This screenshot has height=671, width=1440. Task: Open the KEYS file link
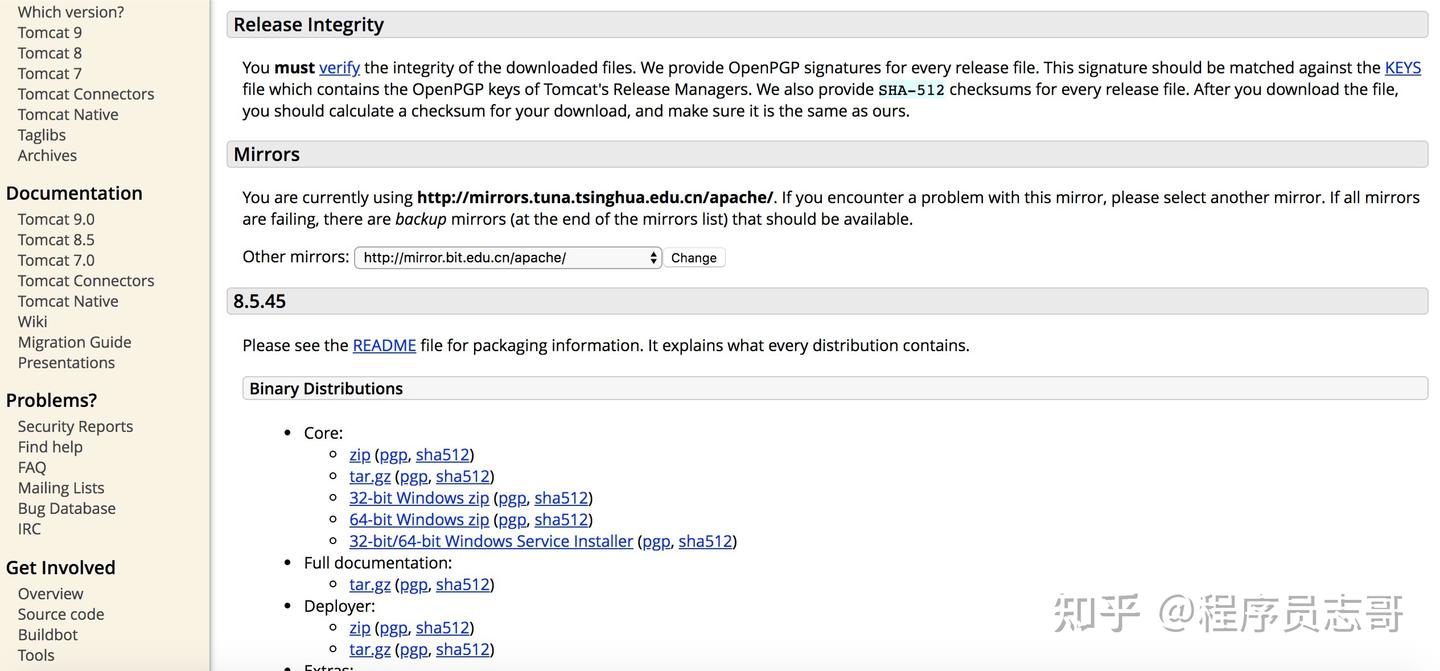1402,68
